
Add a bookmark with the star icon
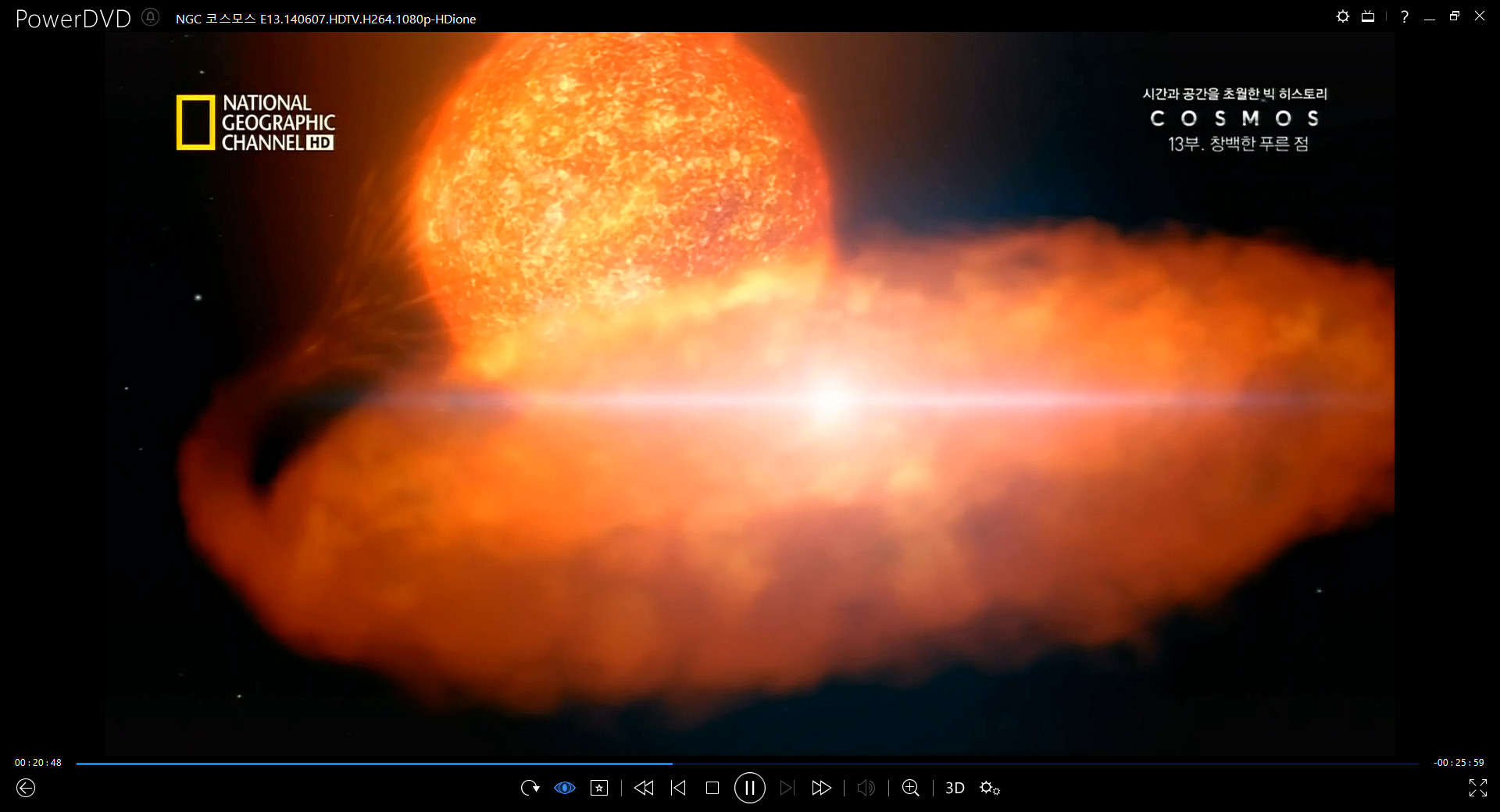(x=599, y=788)
